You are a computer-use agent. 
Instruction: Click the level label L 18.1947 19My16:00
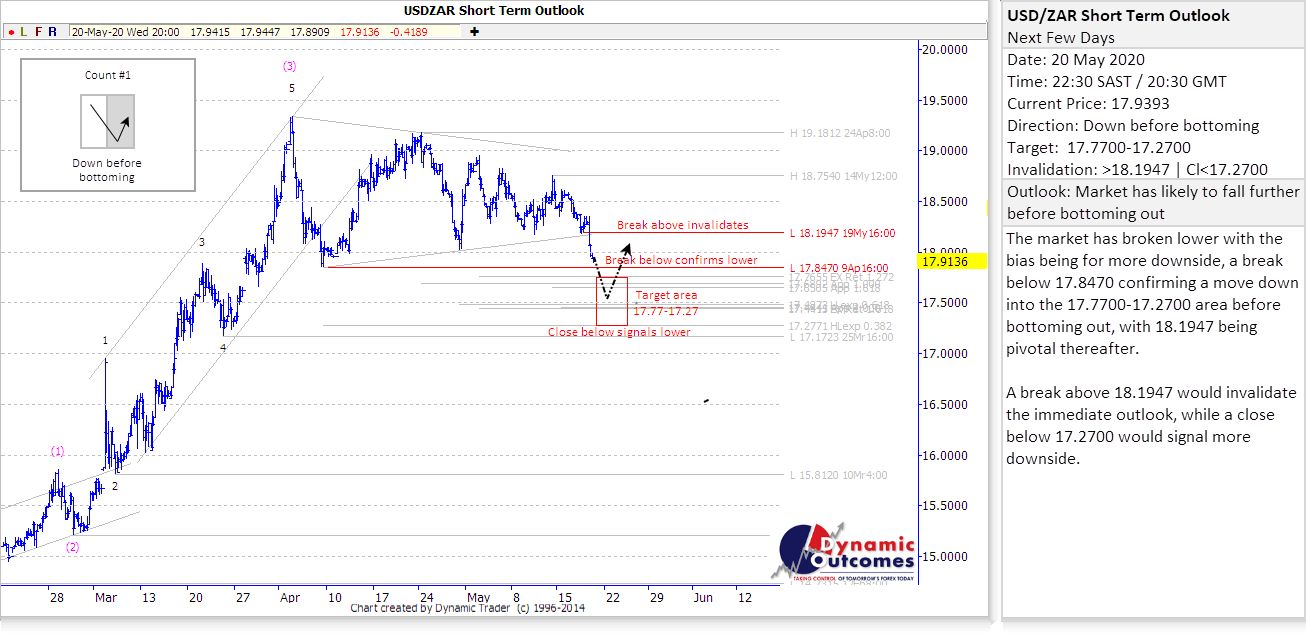click(842, 233)
